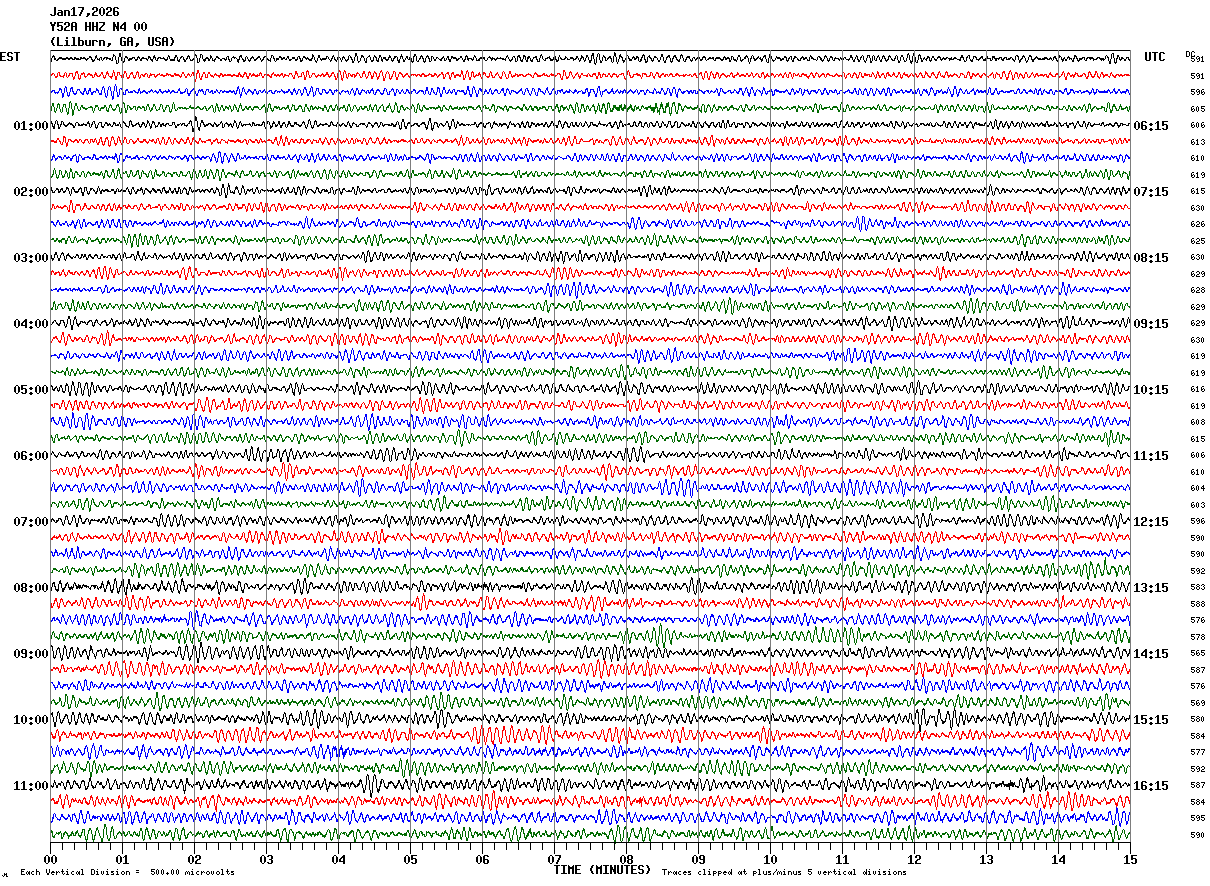The width and height of the screenshot is (1210, 886).
Task: Click the DC offset value 583
Action: pyautogui.click(x=1197, y=587)
